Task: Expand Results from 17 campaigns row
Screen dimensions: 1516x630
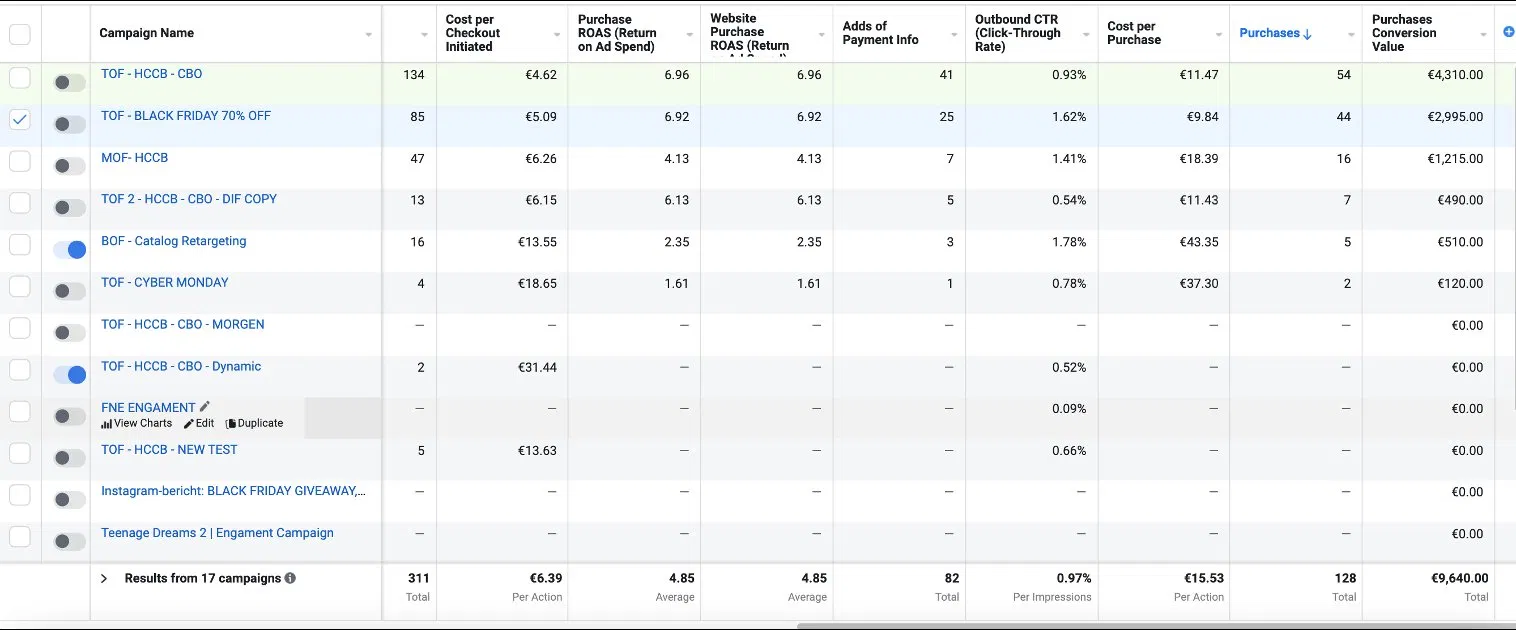Action: pyautogui.click(x=103, y=578)
